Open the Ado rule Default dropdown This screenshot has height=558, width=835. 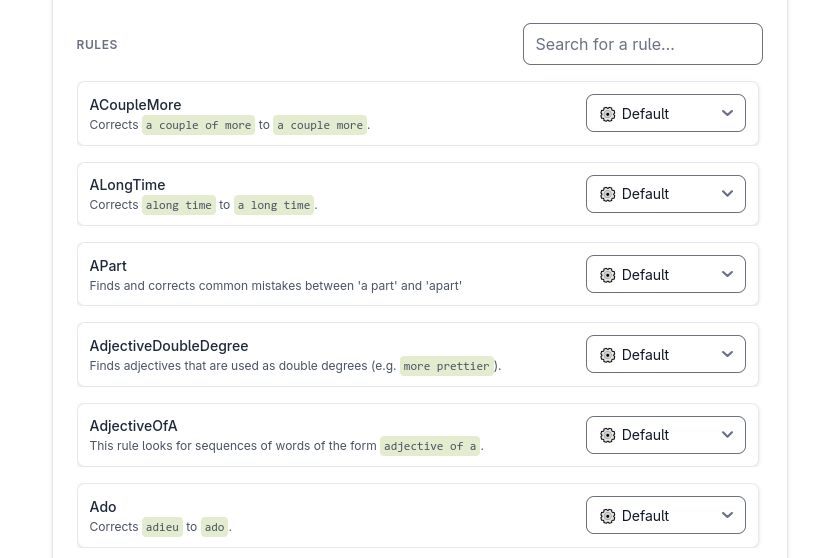click(x=666, y=515)
